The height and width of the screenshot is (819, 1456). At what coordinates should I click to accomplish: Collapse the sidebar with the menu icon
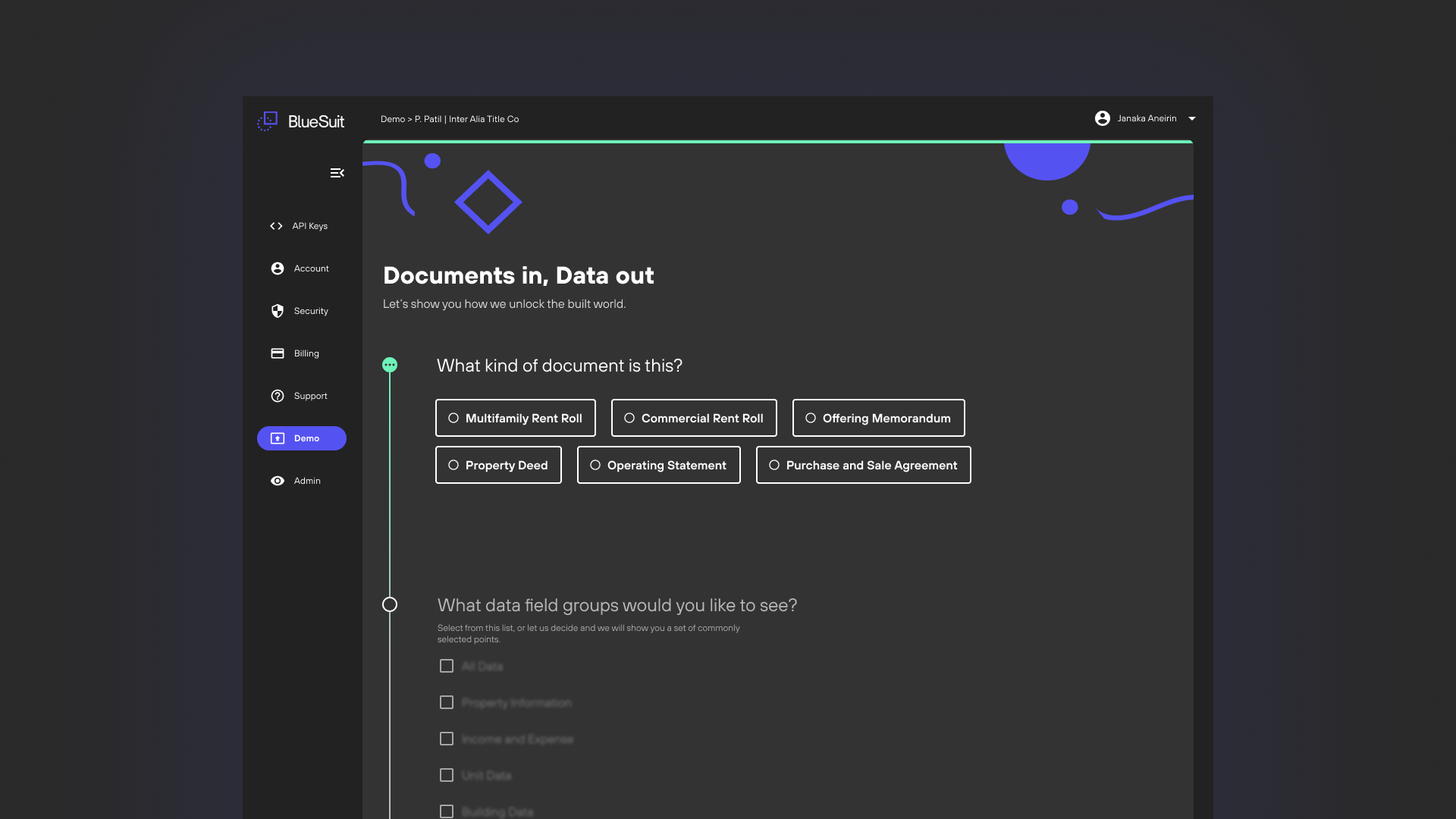(337, 173)
